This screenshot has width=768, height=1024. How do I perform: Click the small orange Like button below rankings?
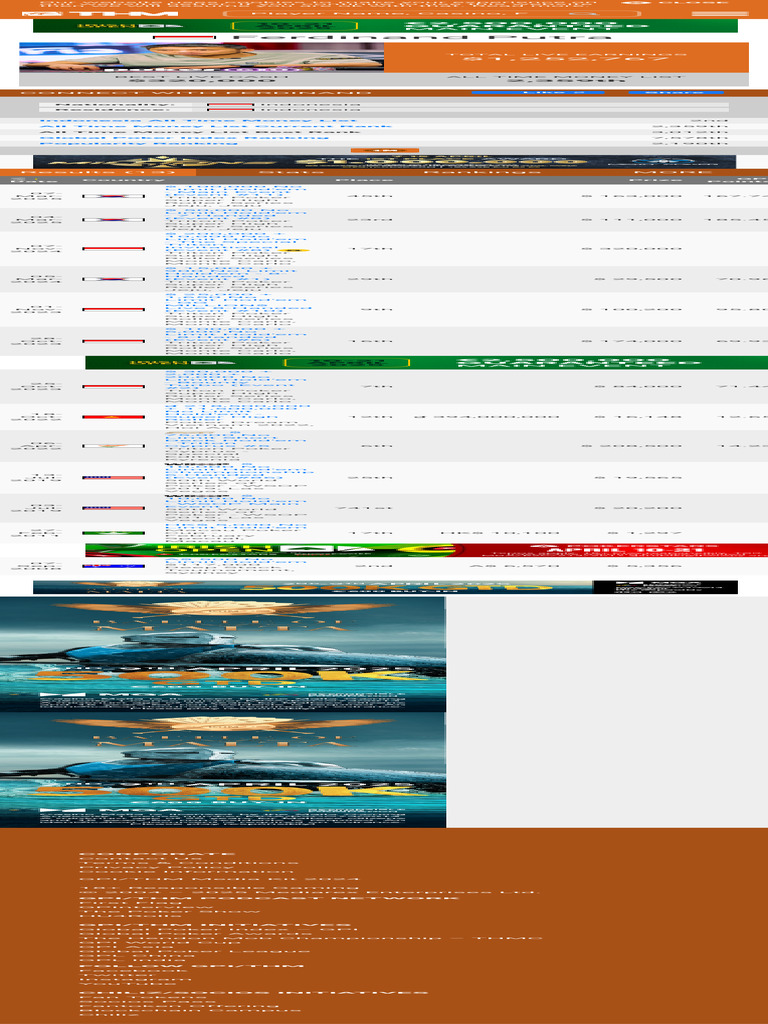(384, 150)
